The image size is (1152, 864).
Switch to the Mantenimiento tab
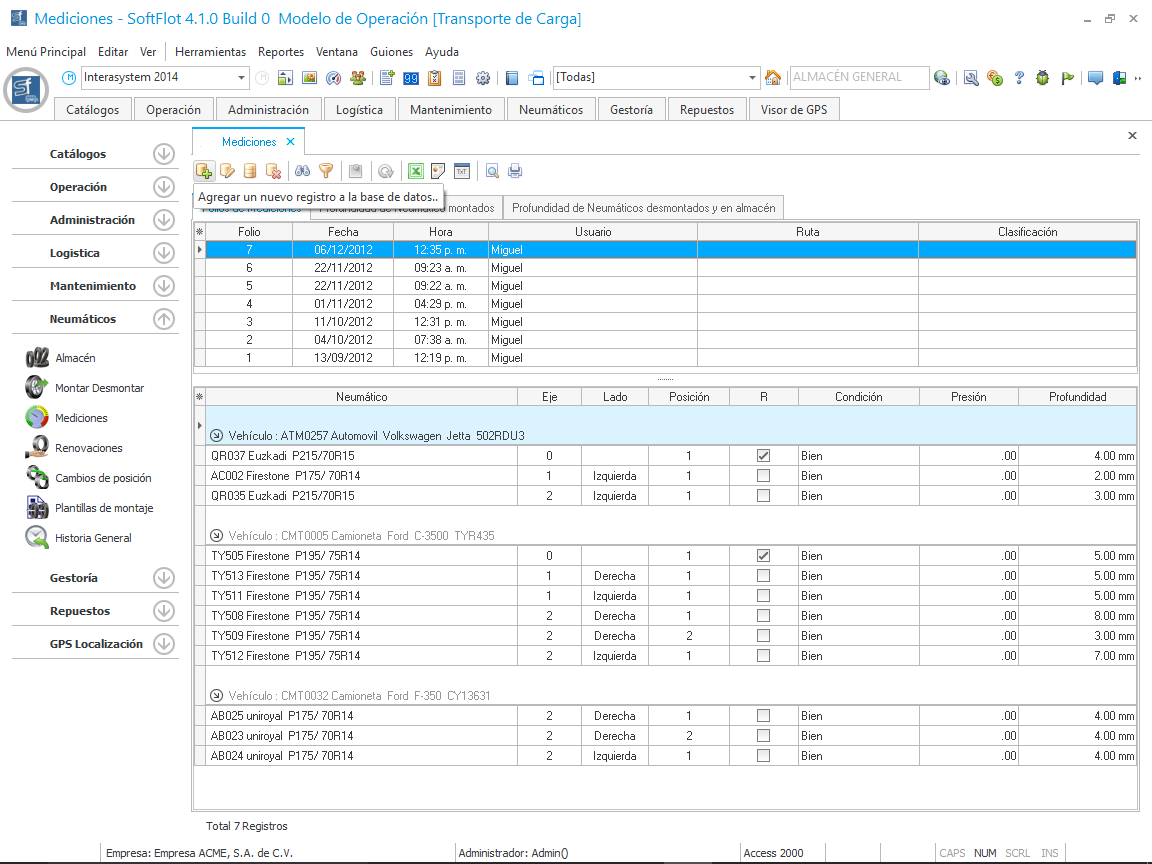pos(451,110)
